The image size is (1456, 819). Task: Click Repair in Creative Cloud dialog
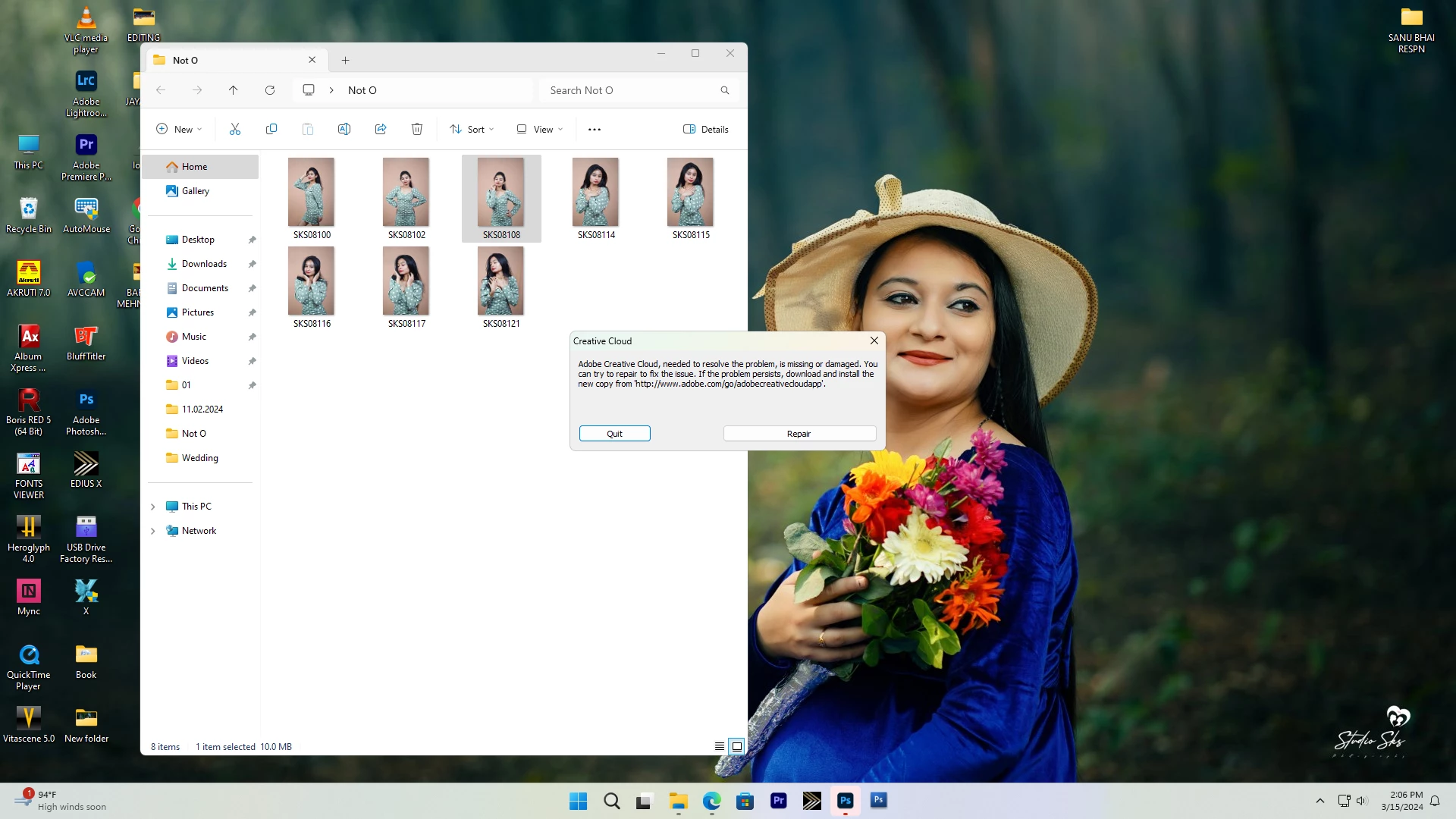pyautogui.click(x=799, y=434)
